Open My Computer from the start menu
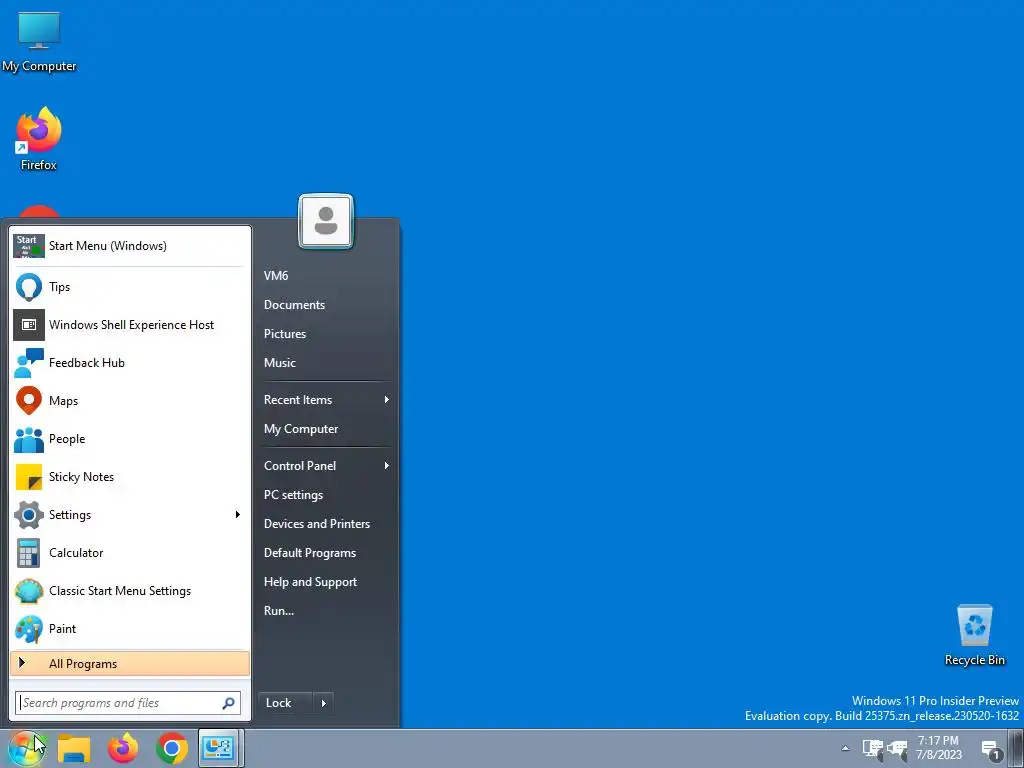Screen dimensions: 1024x768 [x=301, y=429]
